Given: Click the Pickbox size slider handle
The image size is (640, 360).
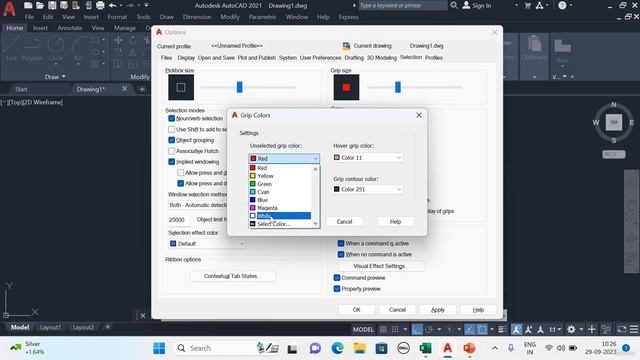Looking at the screenshot, I should (x=240, y=87).
